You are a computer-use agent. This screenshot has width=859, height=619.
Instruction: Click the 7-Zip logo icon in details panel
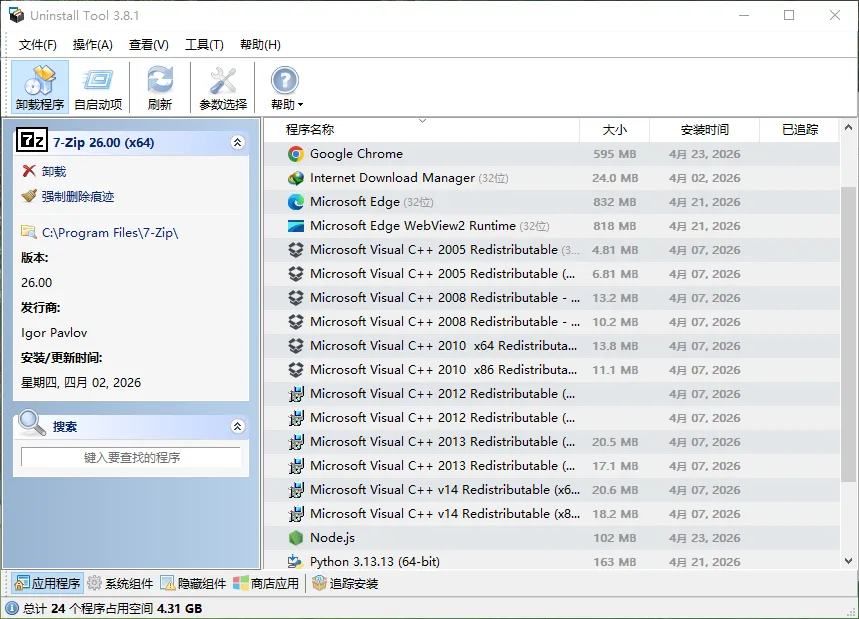(x=32, y=141)
